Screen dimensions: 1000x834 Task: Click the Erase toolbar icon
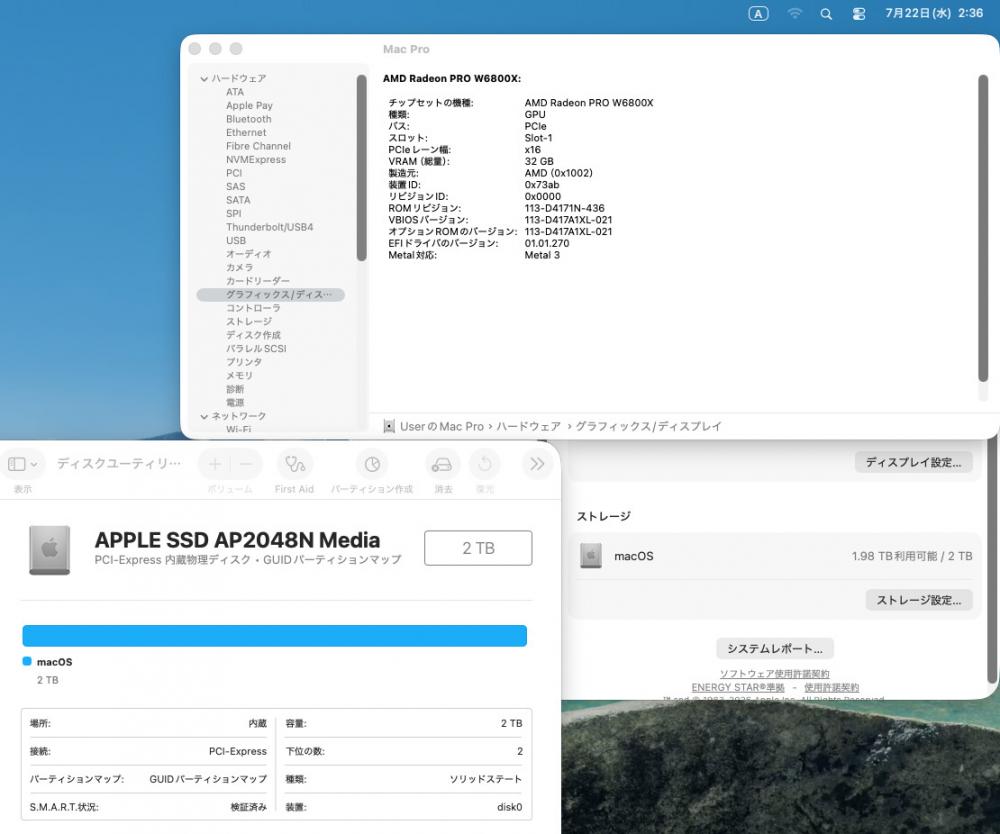(442, 464)
